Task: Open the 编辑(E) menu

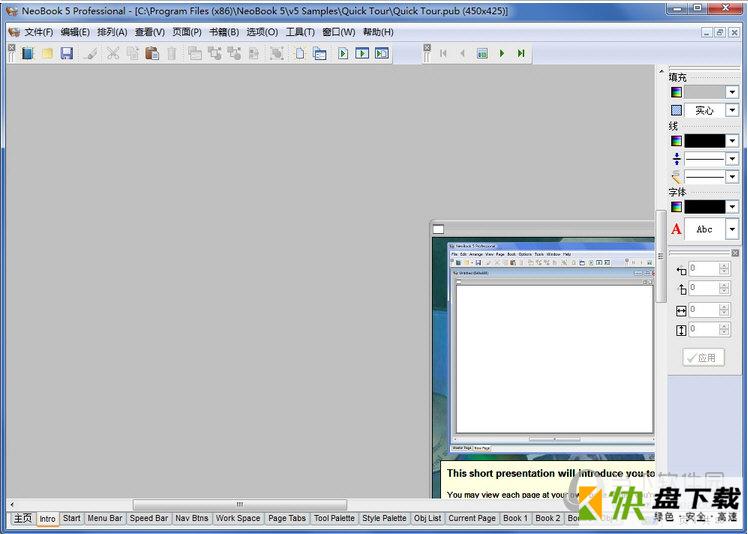Action: pyautogui.click(x=75, y=32)
